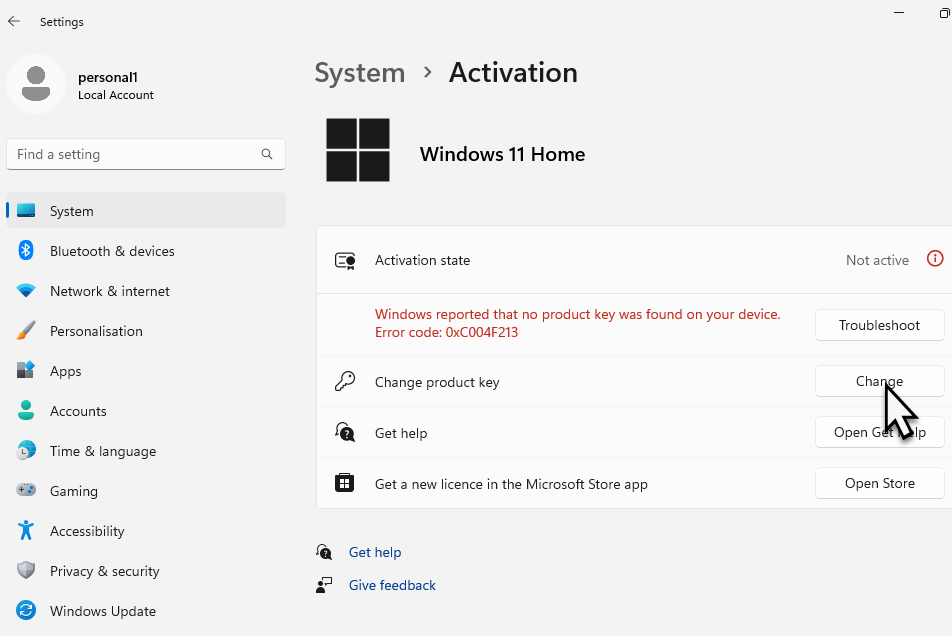Viewport: 952px width, 636px height.
Task: Open Time & language settings
Action: coord(146,451)
